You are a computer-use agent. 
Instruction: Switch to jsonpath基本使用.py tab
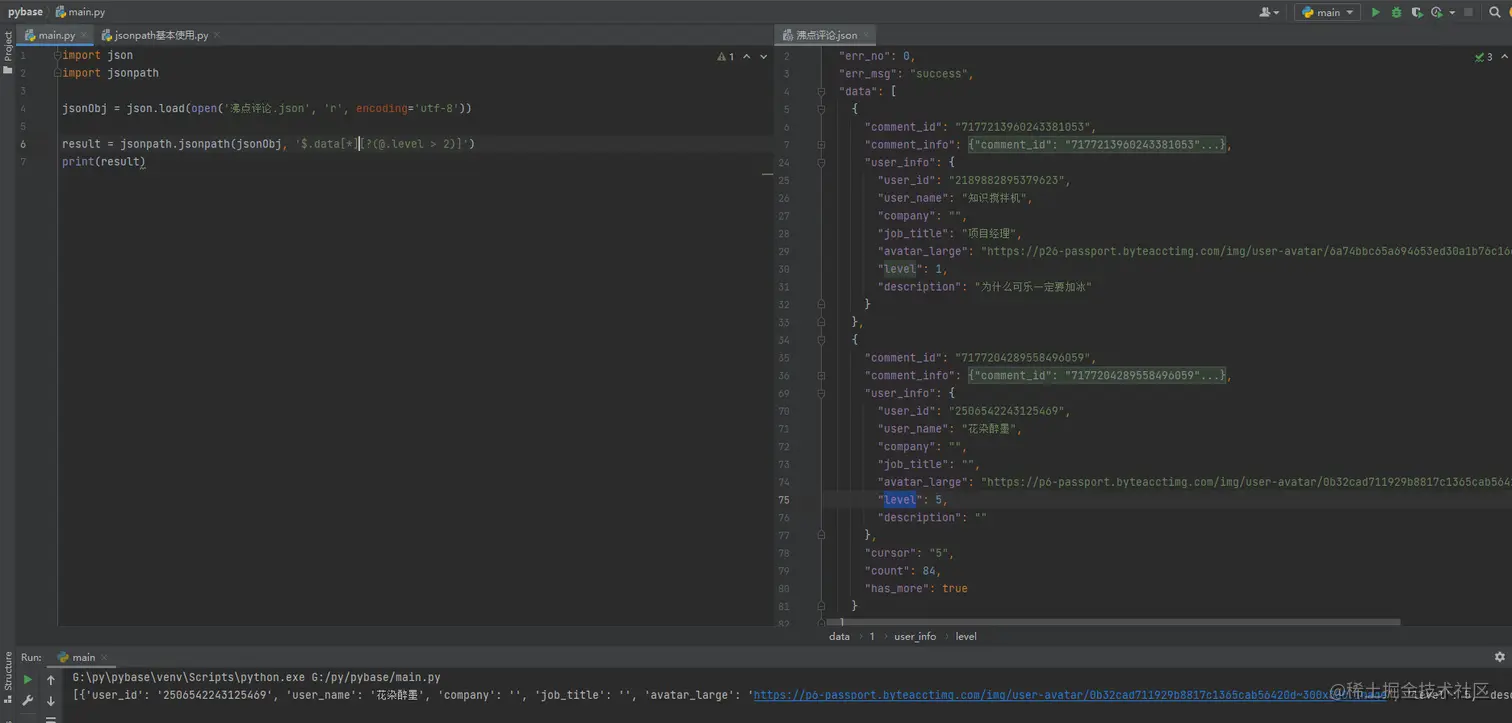tap(161, 35)
